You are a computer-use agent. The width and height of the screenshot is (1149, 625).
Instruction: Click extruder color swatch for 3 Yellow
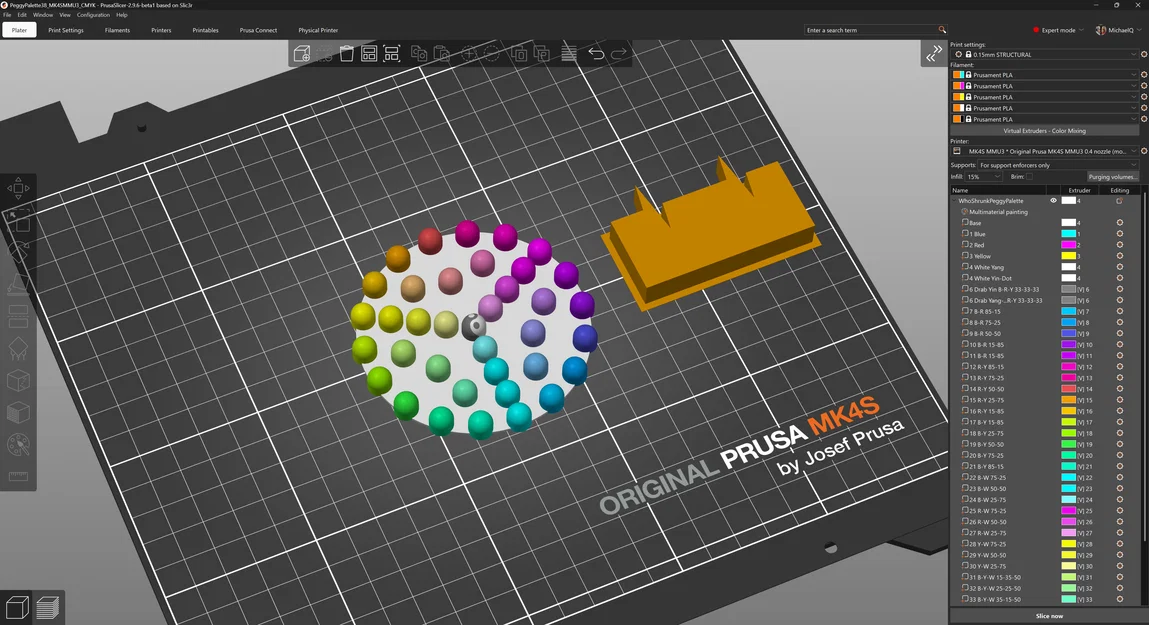(1068, 256)
